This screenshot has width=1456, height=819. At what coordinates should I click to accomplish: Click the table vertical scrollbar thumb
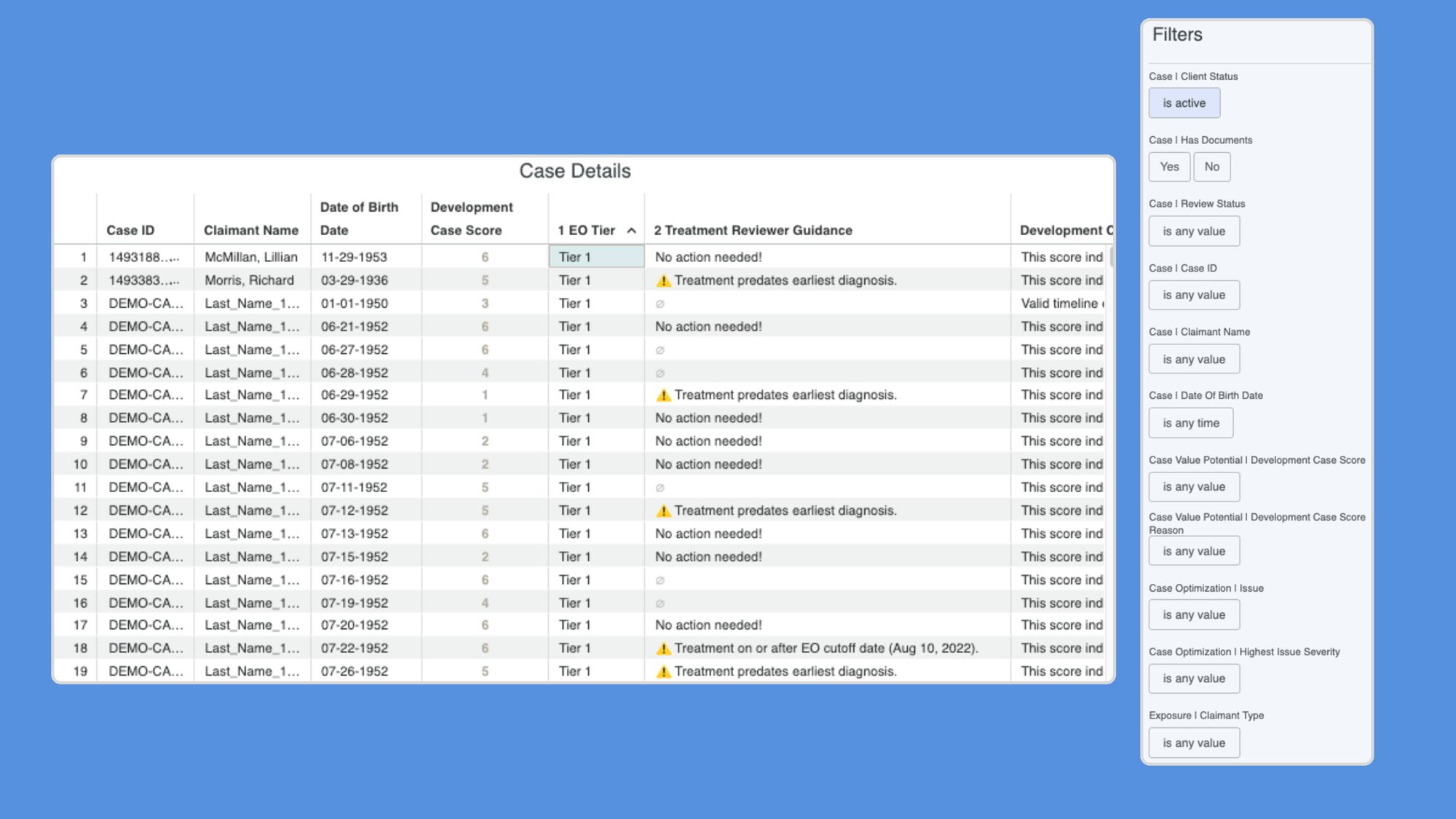click(1111, 257)
